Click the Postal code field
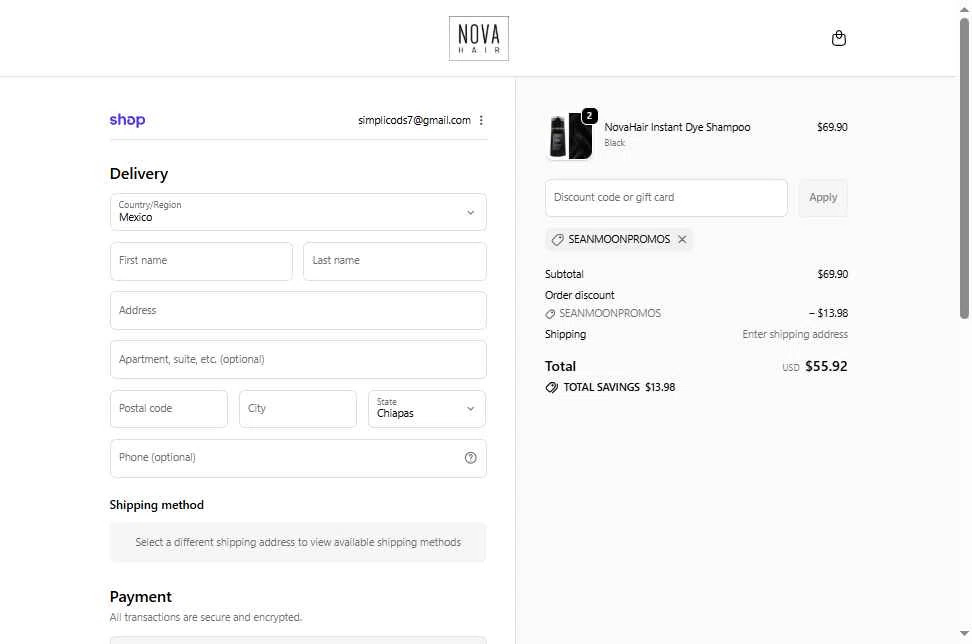The width and height of the screenshot is (972, 644). pos(169,408)
